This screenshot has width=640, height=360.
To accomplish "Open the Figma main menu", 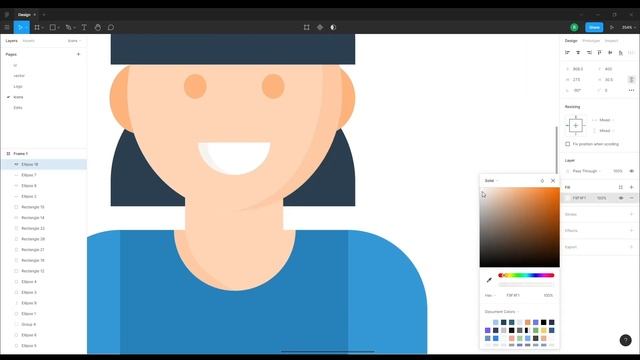I will 7,27.
